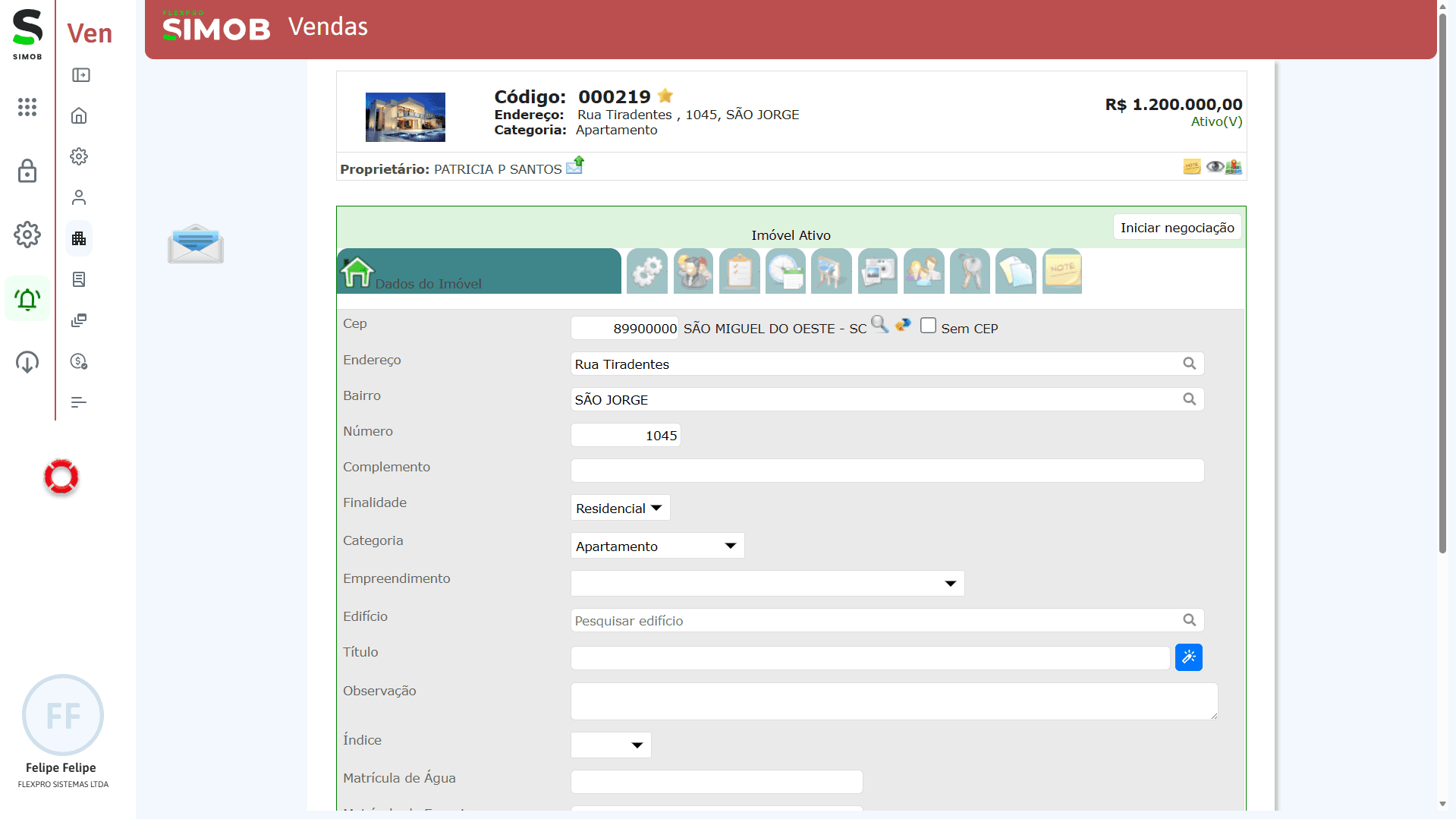The width and height of the screenshot is (1456, 819).
Task: Toggle the favorite star next to code 000219
Action: pyautogui.click(x=665, y=96)
